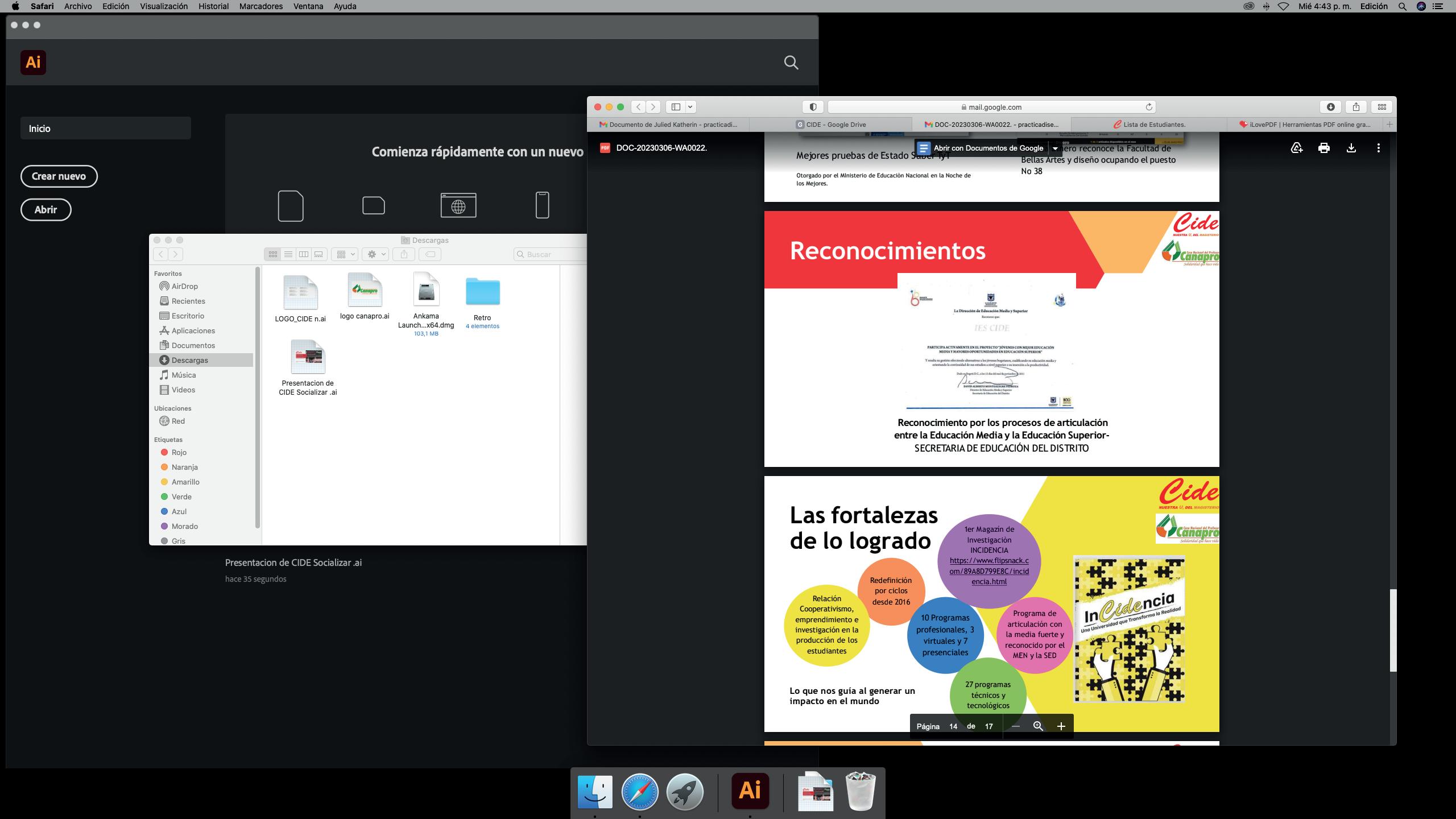Open the three-dot more options menu
The height and width of the screenshot is (819, 1456).
pos(1378,148)
